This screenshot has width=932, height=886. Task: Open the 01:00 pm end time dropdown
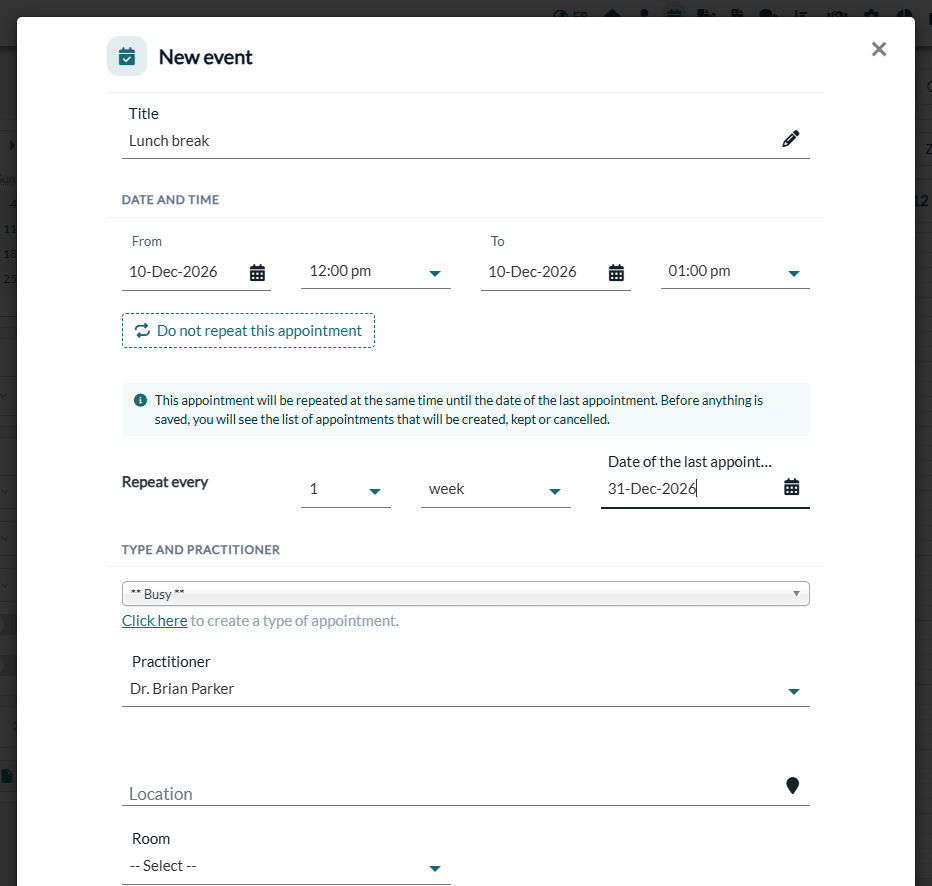735,272
